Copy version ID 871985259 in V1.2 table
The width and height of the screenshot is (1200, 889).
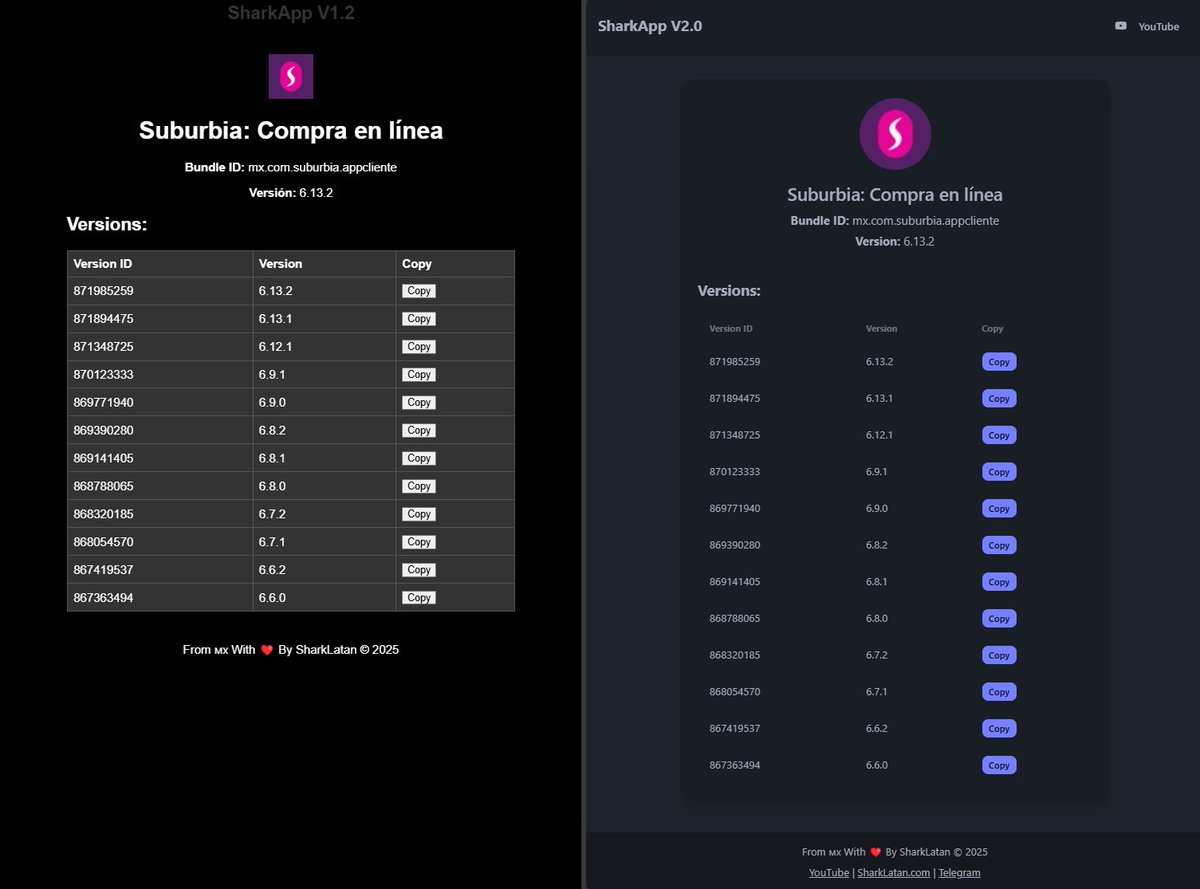pyautogui.click(x=419, y=291)
